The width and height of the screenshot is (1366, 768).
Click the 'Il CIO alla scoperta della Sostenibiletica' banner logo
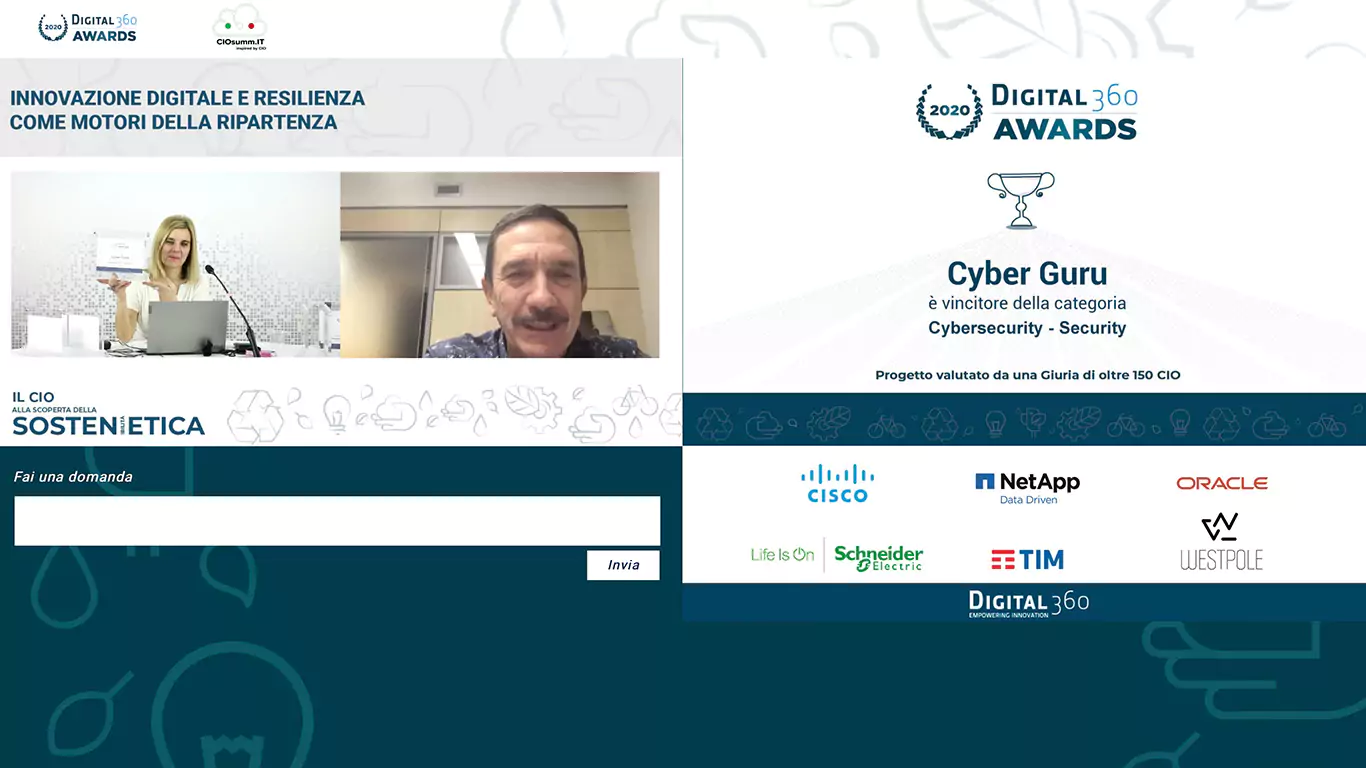click(x=108, y=414)
